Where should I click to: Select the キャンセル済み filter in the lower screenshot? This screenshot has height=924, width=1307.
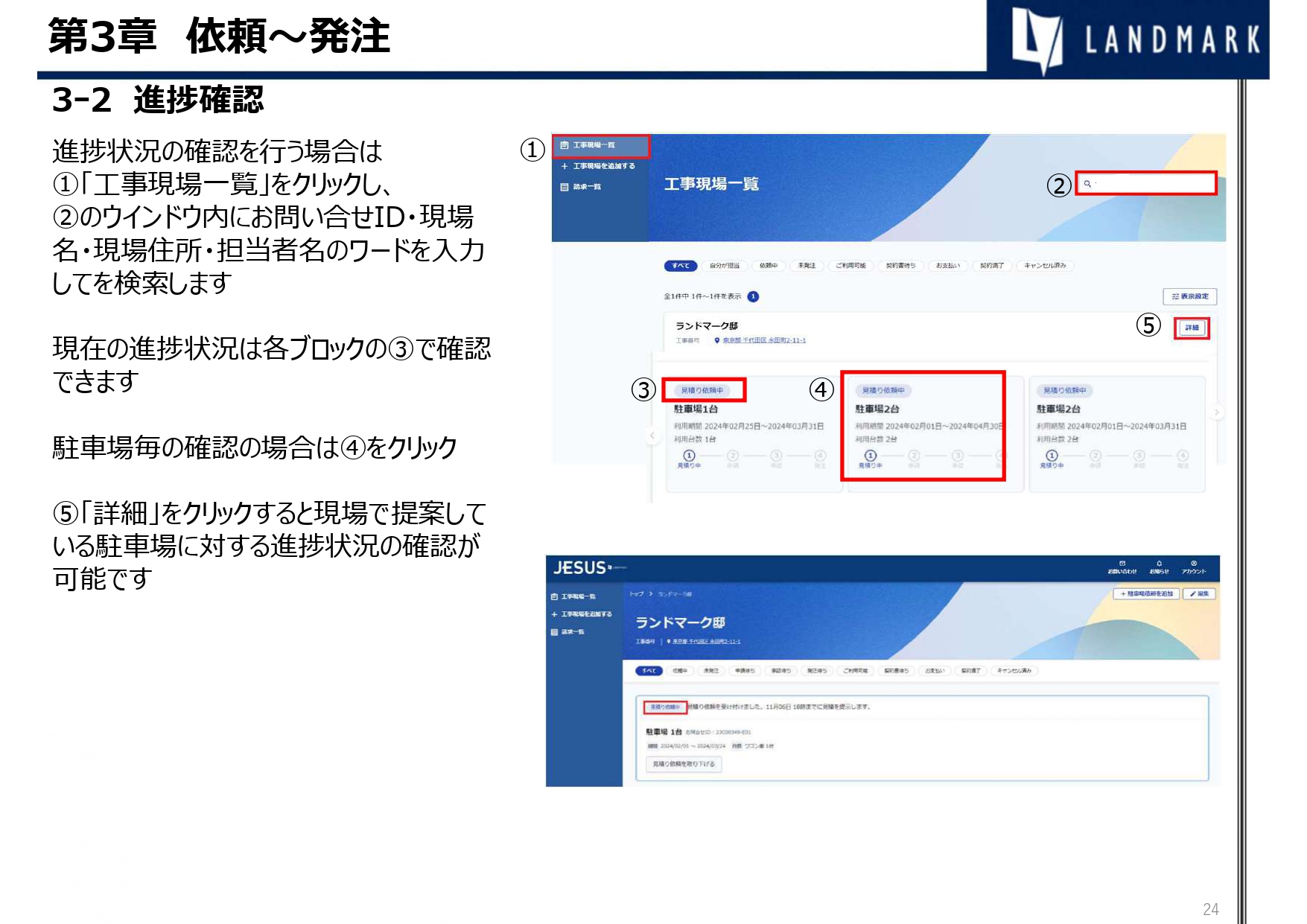1015,671
